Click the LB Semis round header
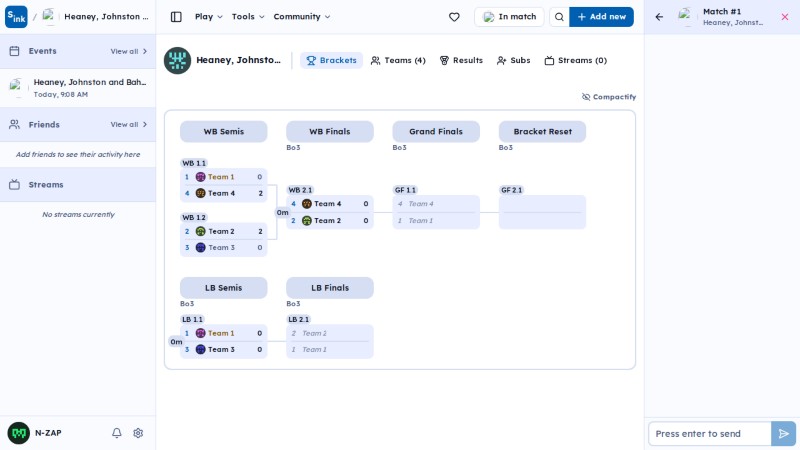Screen dimensions: 800x450 coord(223,288)
